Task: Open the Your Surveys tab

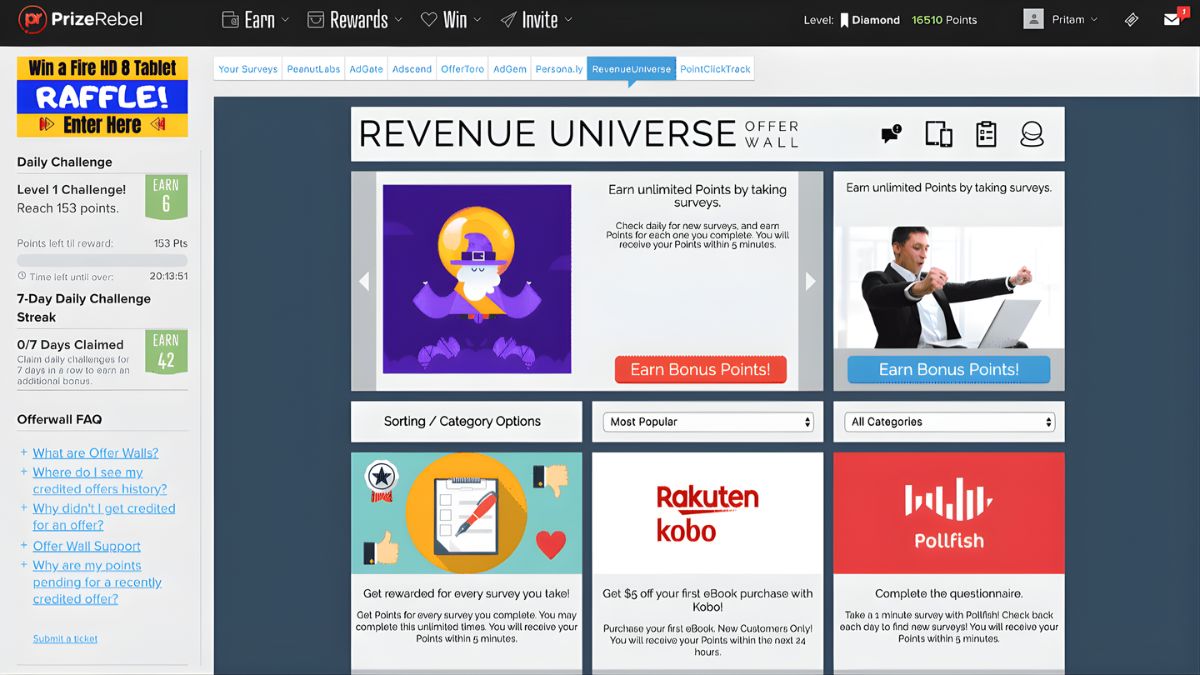Action: 248,69
